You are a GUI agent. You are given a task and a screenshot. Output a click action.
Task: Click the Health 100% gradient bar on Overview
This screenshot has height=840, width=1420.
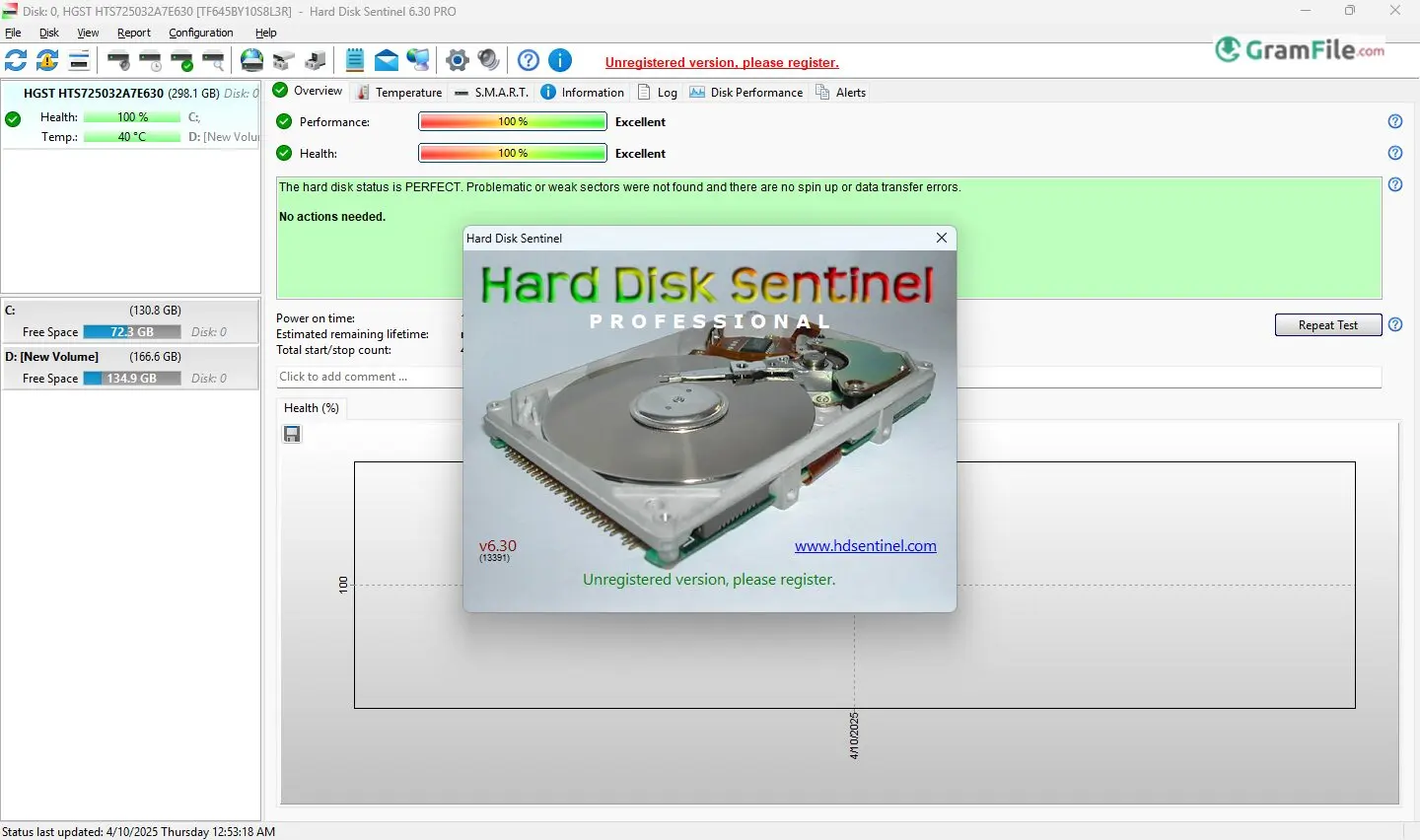tap(513, 153)
